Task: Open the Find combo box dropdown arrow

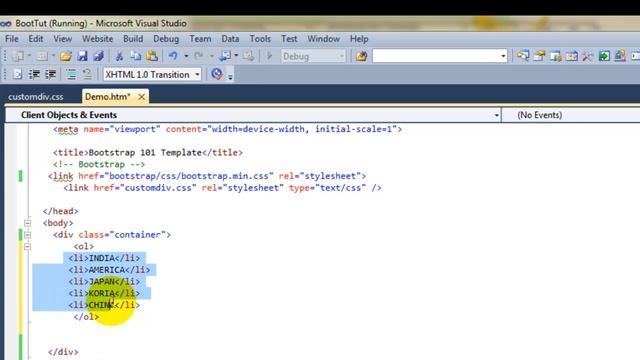Action: tap(503, 56)
